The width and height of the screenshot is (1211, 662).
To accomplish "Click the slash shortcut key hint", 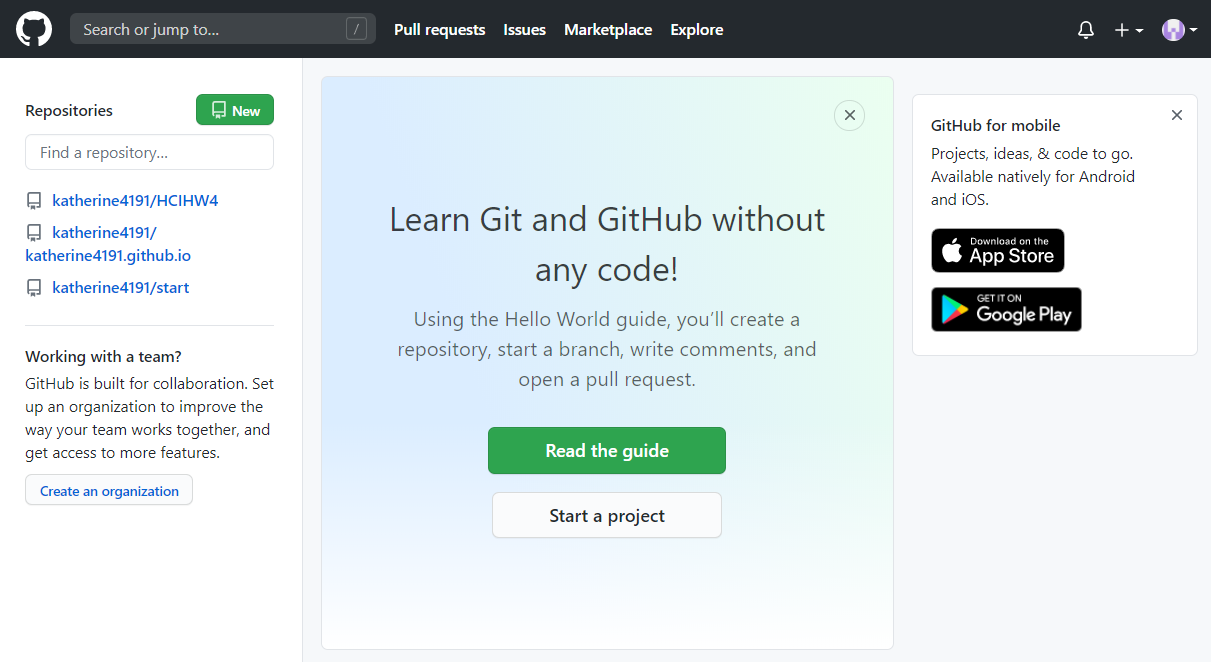I will [357, 29].
